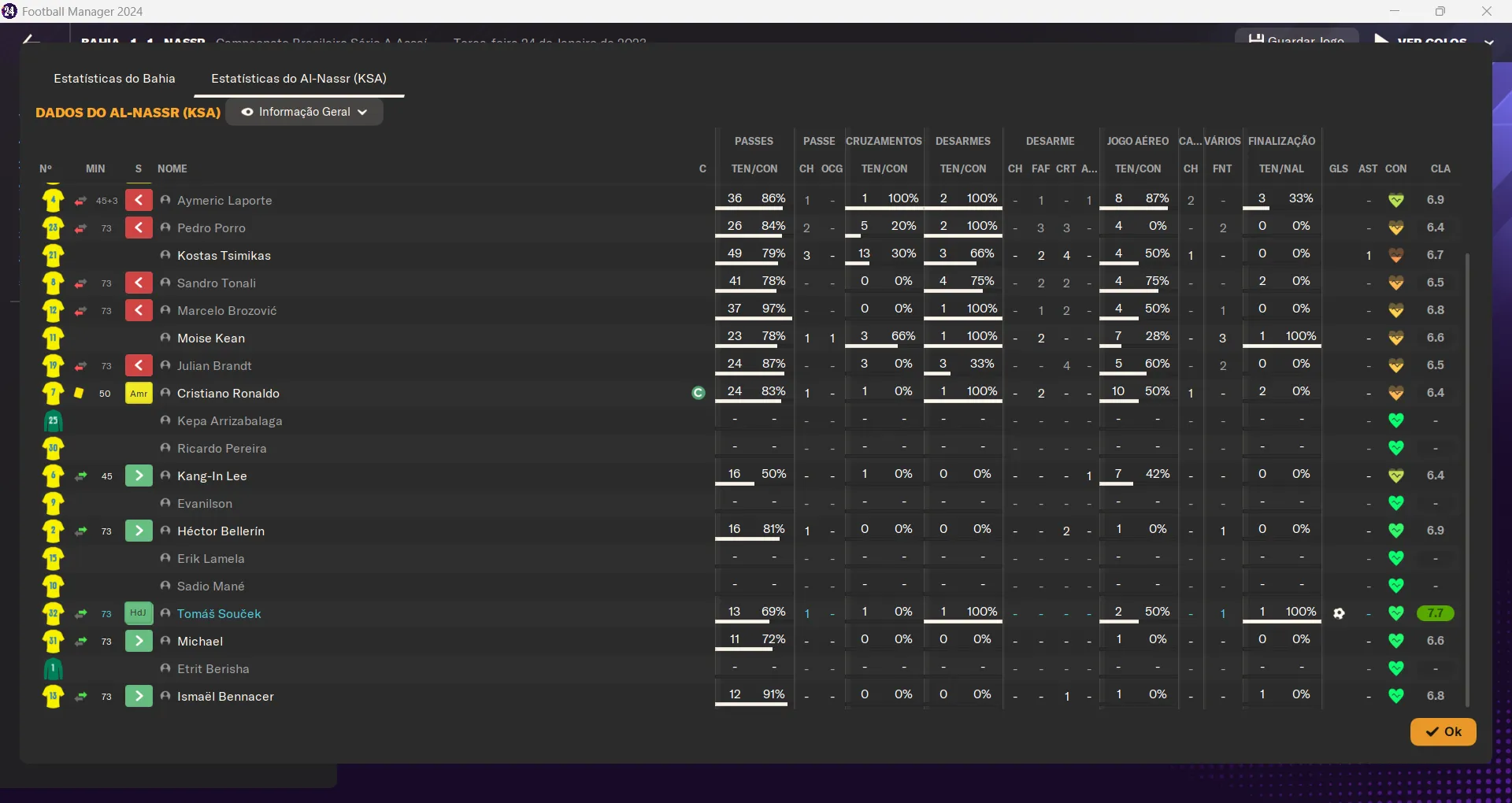Click Cristiano Ronaldo's Amr yellow card badge
Viewport: 1512px width, 803px height.
(x=139, y=393)
